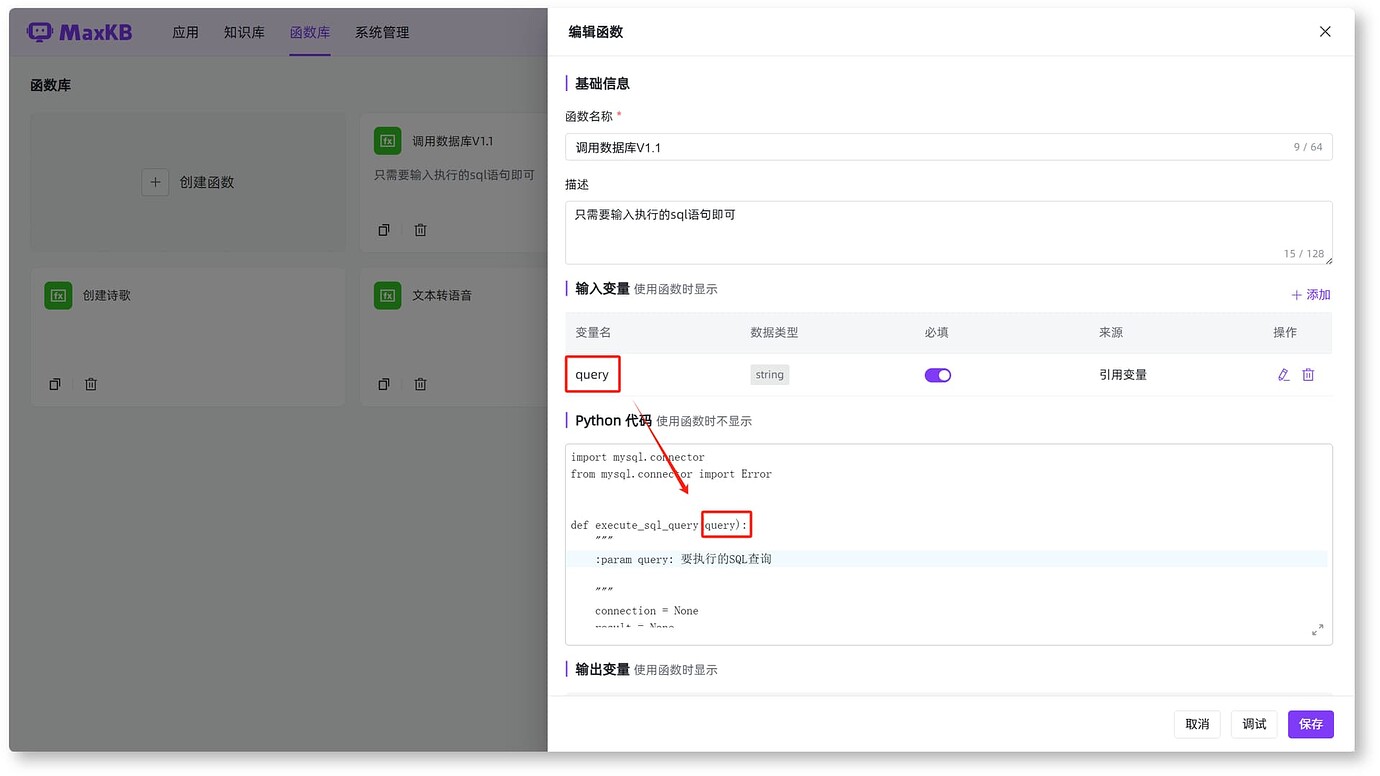Image resolution: width=1380 pixels, height=776 pixels.
Task: Remove the query variable via trash icon
Action: pyautogui.click(x=1308, y=374)
